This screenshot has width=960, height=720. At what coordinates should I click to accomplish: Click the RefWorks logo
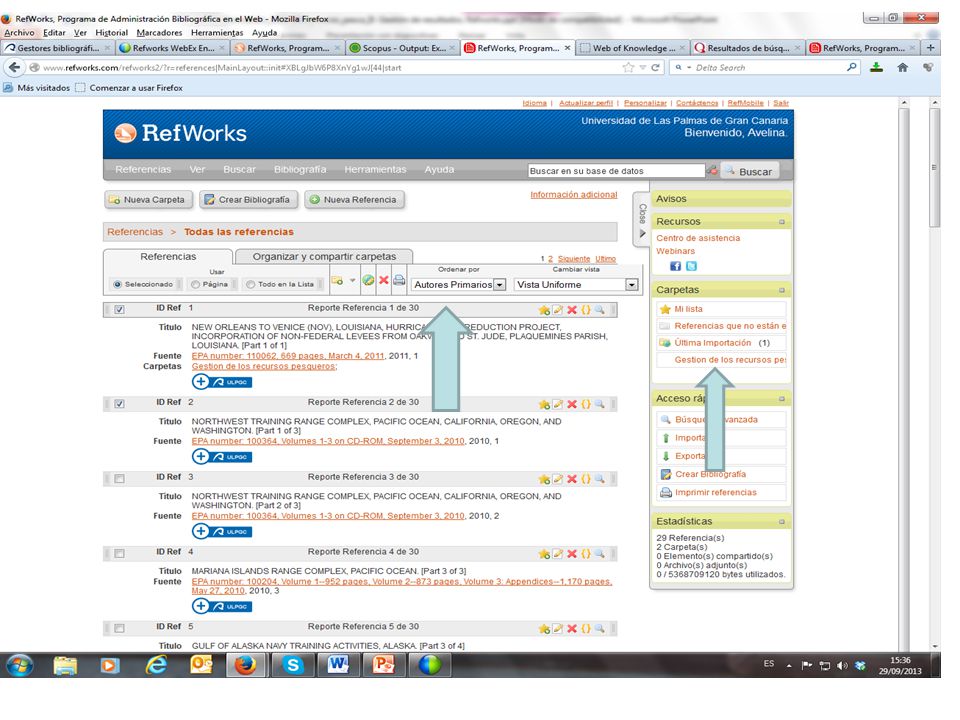point(181,133)
